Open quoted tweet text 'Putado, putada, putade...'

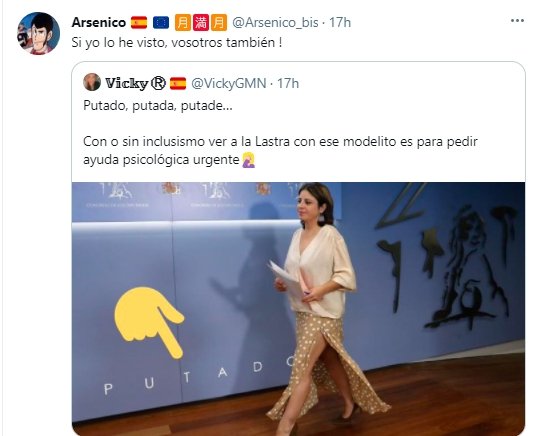158,106
